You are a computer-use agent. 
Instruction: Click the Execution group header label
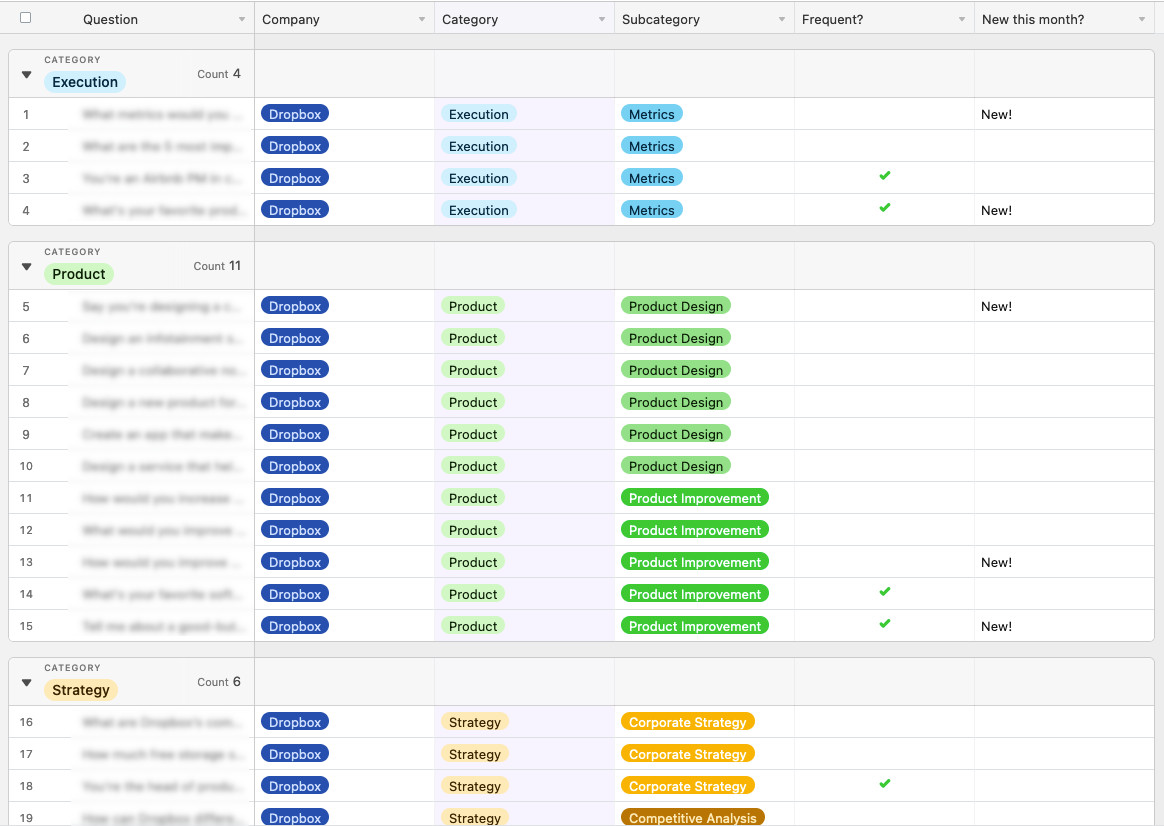click(85, 82)
